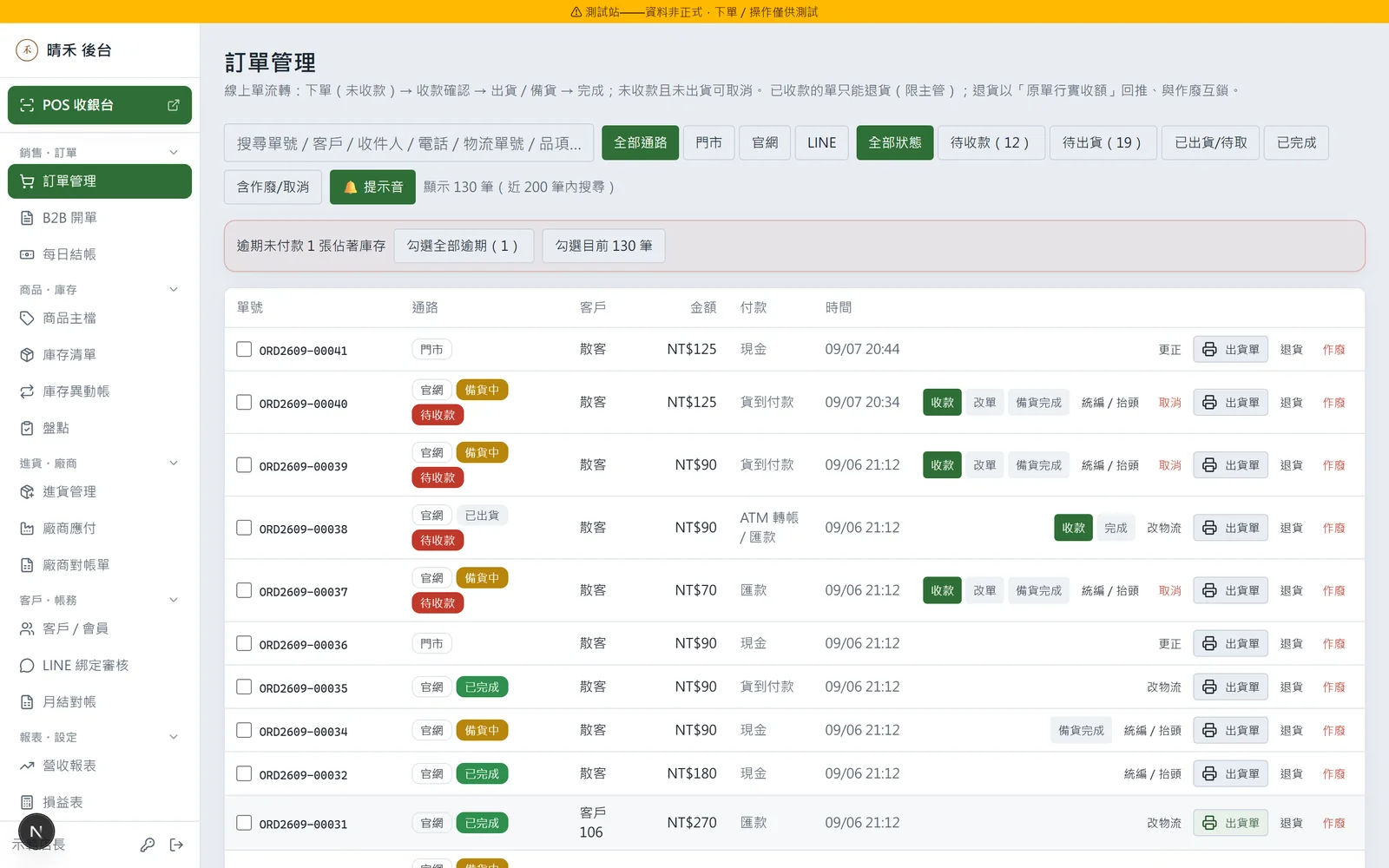Viewport: 1389px width, 868px height.
Task: Click 完成 for order ORD2609-00038
Action: click(1116, 528)
